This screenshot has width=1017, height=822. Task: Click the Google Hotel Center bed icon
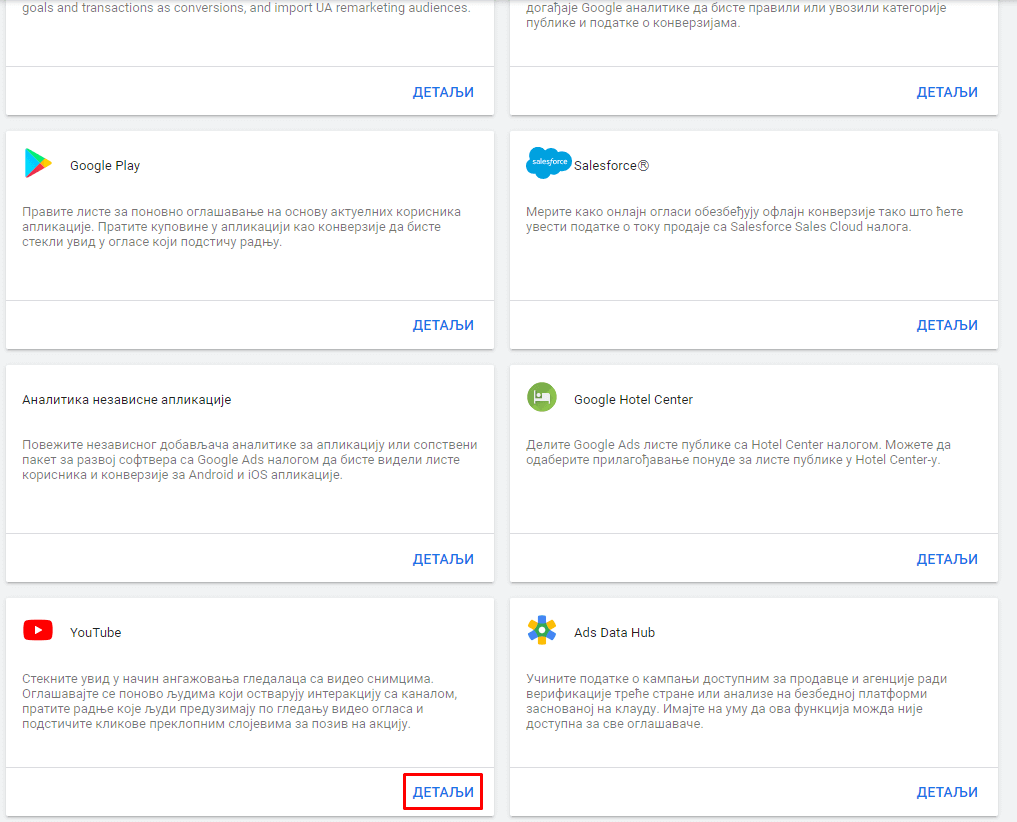pyautogui.click(x=542, y=396)
